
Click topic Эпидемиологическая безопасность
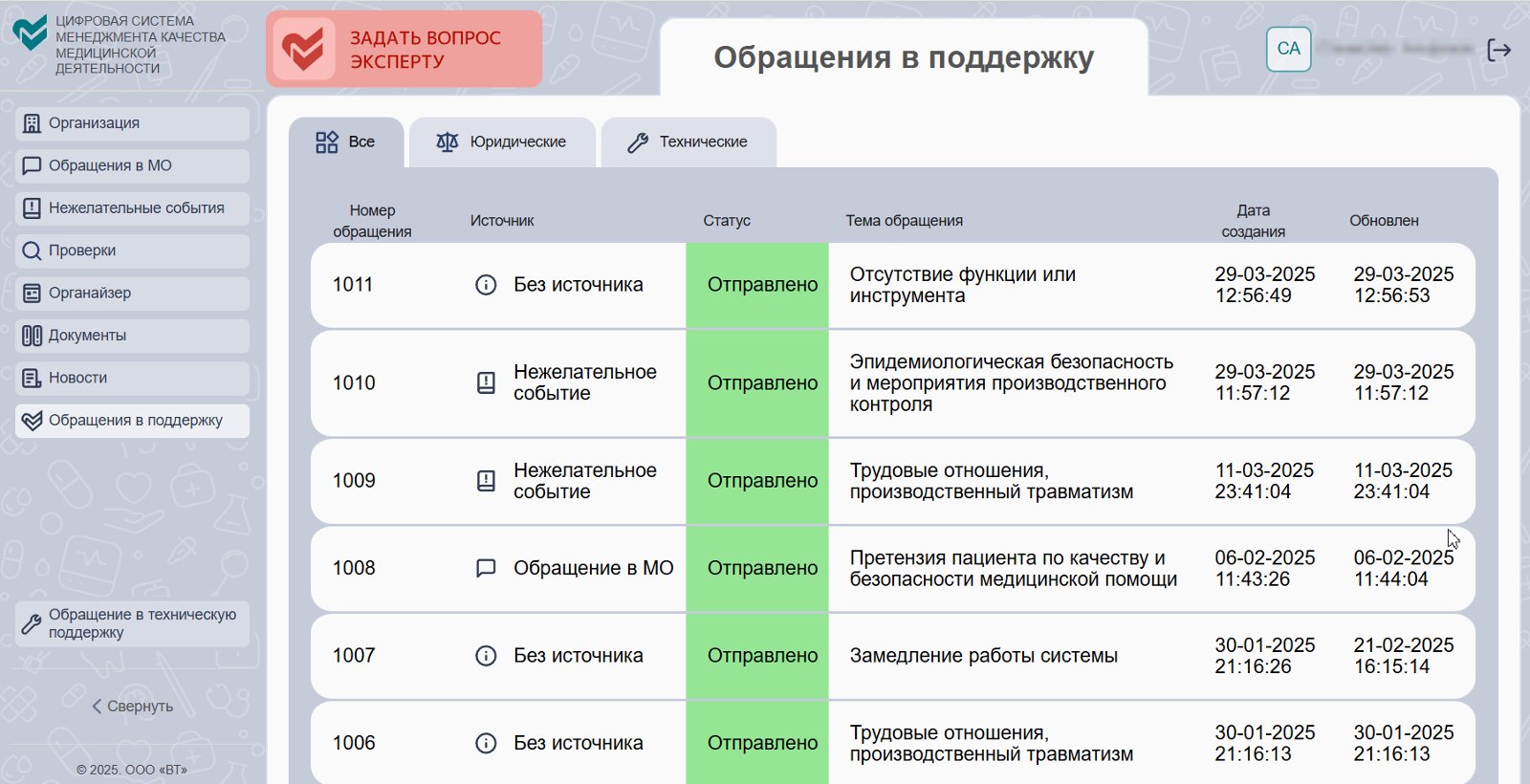pyautogui.click(x=1012, y=383)
